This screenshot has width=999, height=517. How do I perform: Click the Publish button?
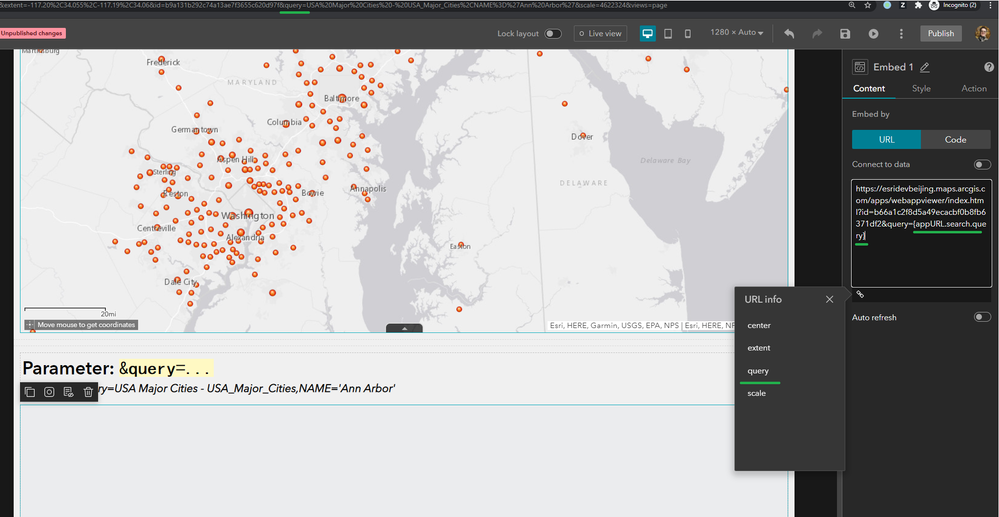tap(940, 33)
